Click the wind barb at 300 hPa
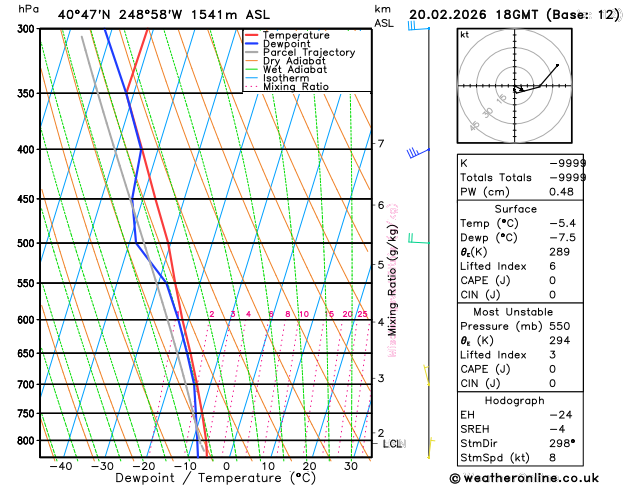The height and width of the screenshot is (486, 629). point(416,27)
